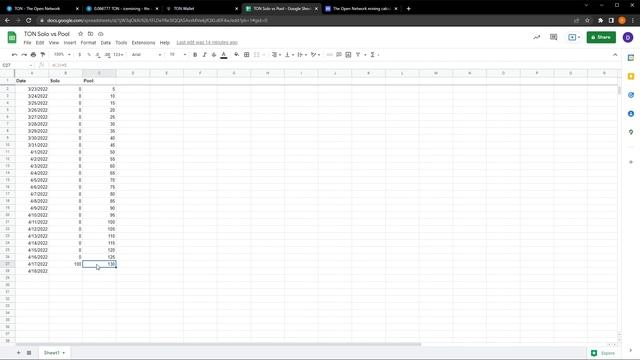
Task: Open the fill color picker
Action: coord(236,55)
